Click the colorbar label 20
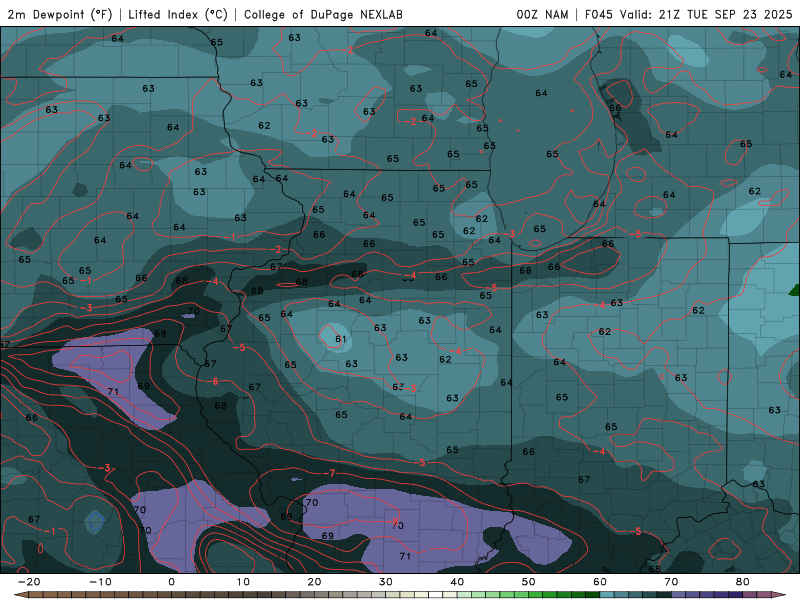Viewport: 800px width, 600px height. coord(314,582)
